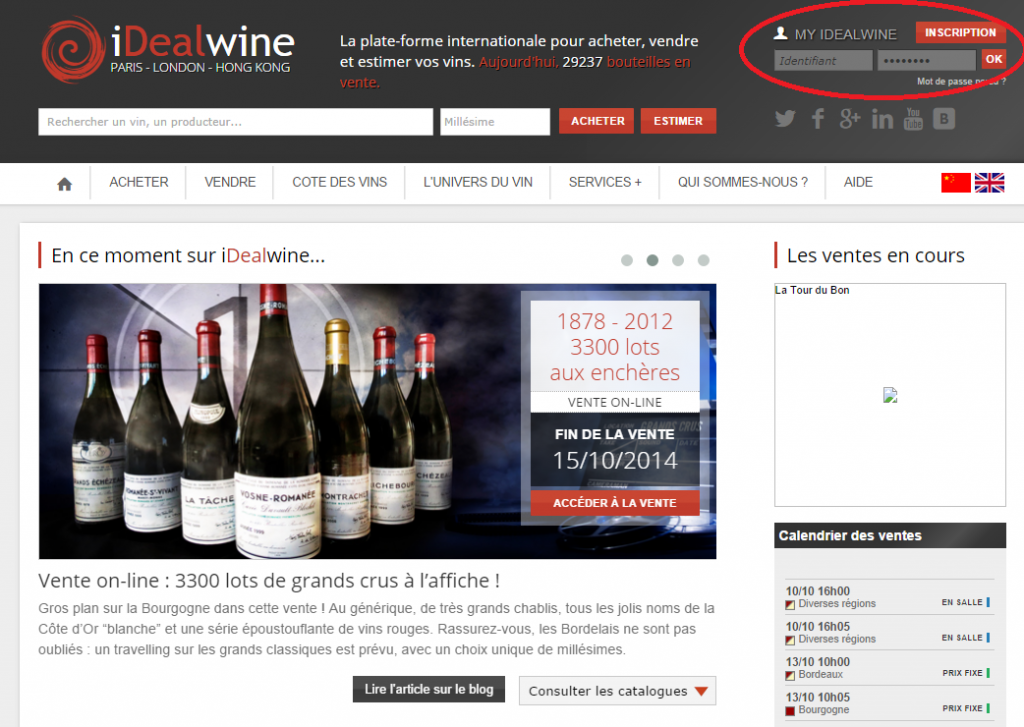Click La Tour du Bon text
1024x727 pixels.
tap(812, 290)
